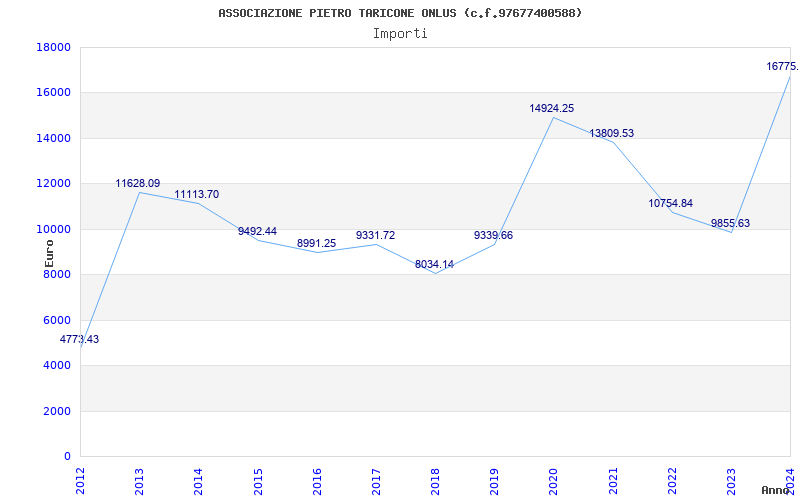Select the data label 9855.63

tap(730, 223)
